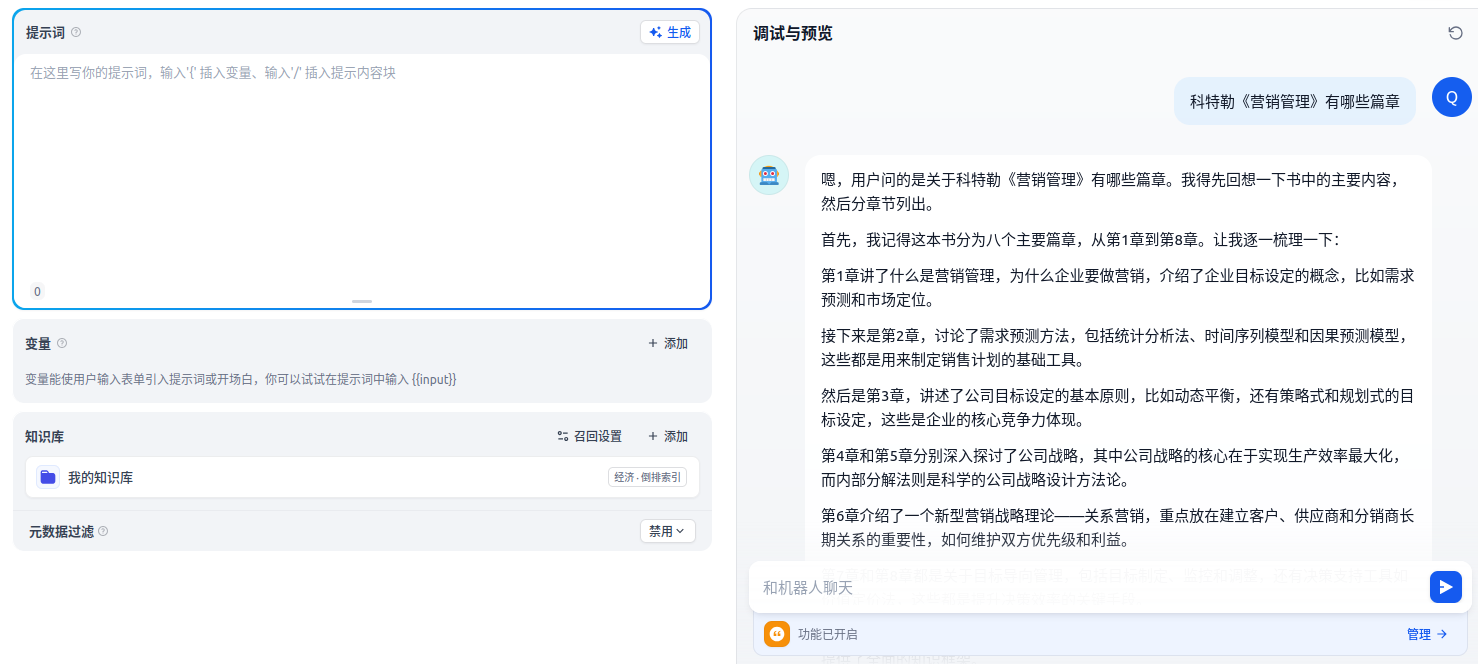Click the variable hint text mentioning {{input}}
The height and width of the screenshot is (664, 1478).
[x=241, y=379]
